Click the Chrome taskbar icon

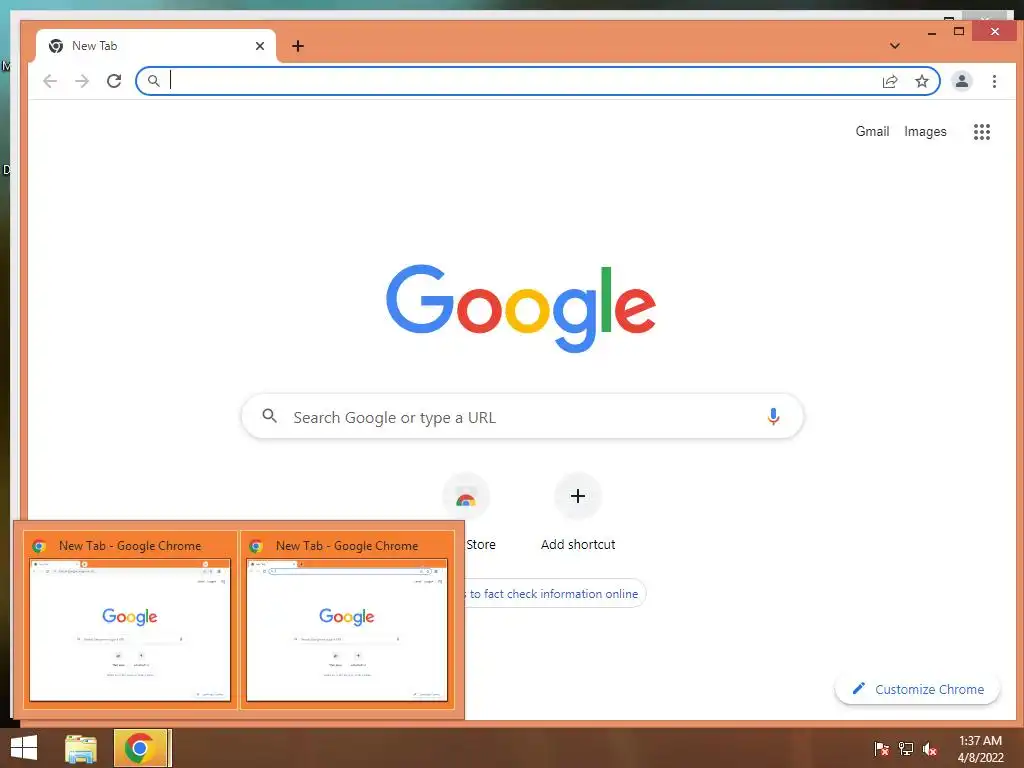point(142,748)
